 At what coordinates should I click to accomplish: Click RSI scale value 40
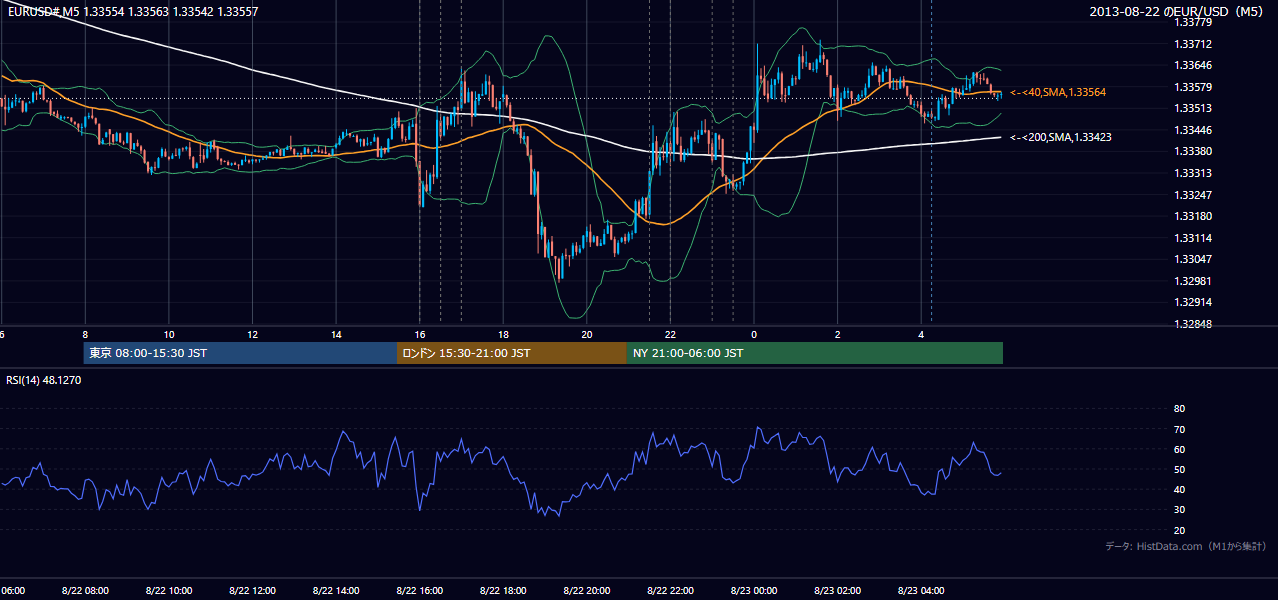[1179, 490]
